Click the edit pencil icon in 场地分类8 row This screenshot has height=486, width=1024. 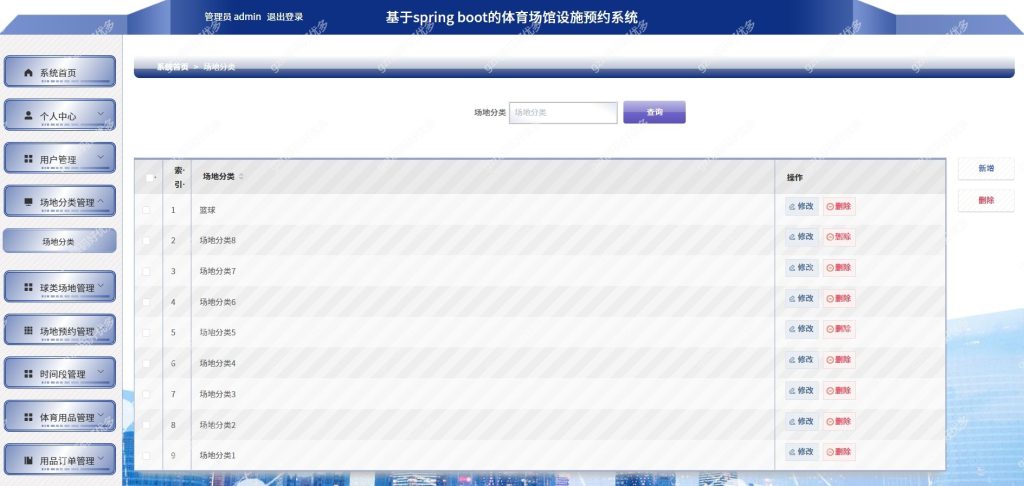[x=792, y=237]
